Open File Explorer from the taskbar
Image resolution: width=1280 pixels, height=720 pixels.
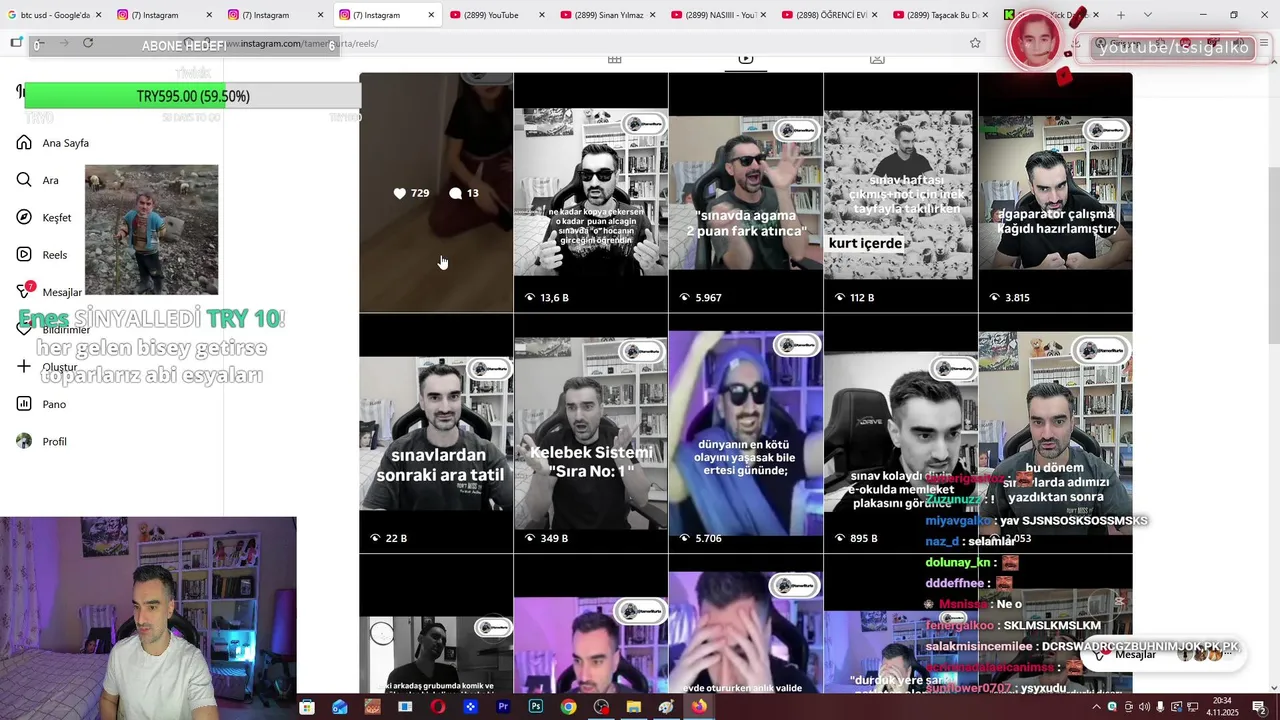pos(633,707)
